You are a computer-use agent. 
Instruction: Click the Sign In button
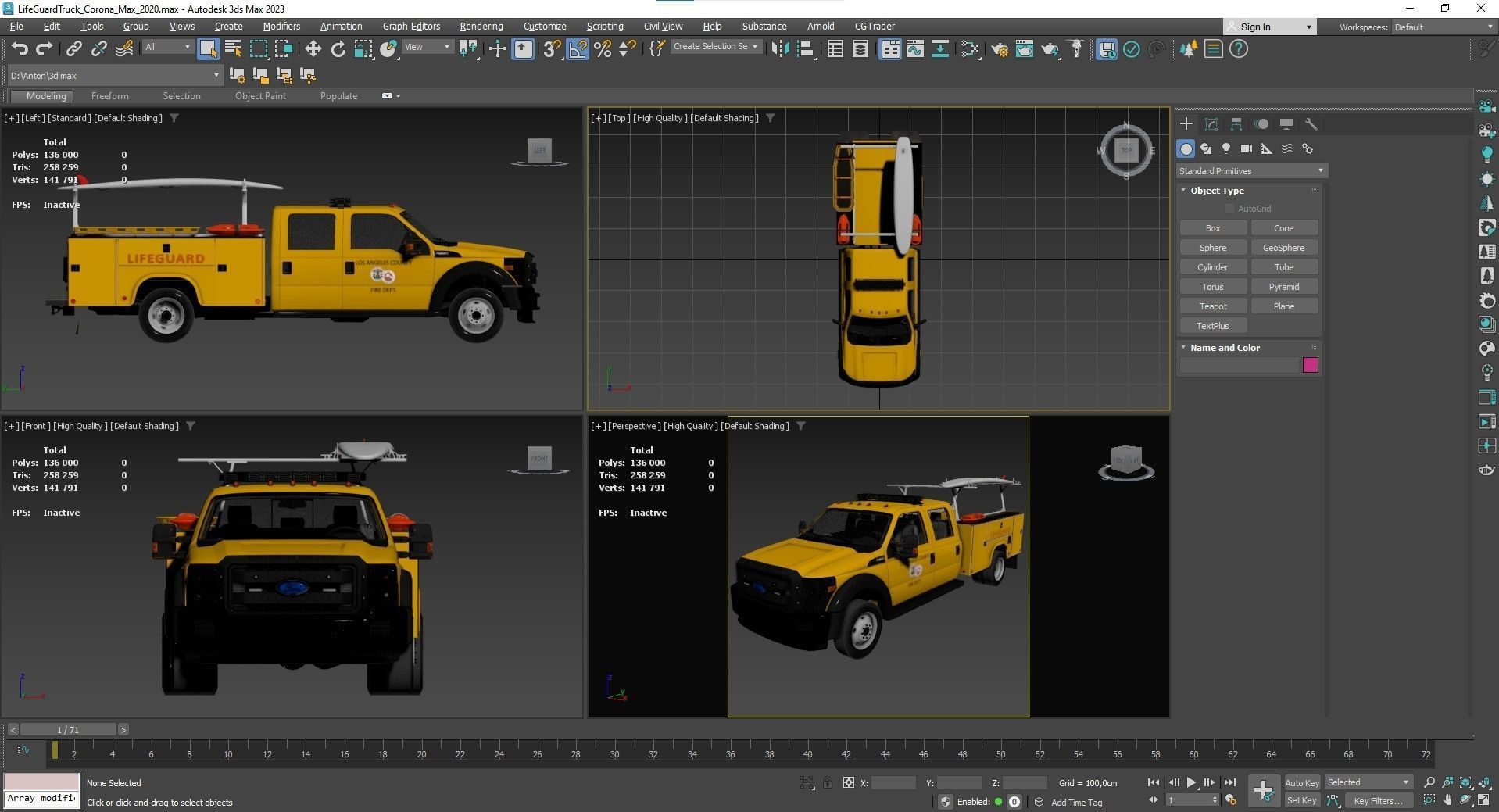pos(1269,27)
